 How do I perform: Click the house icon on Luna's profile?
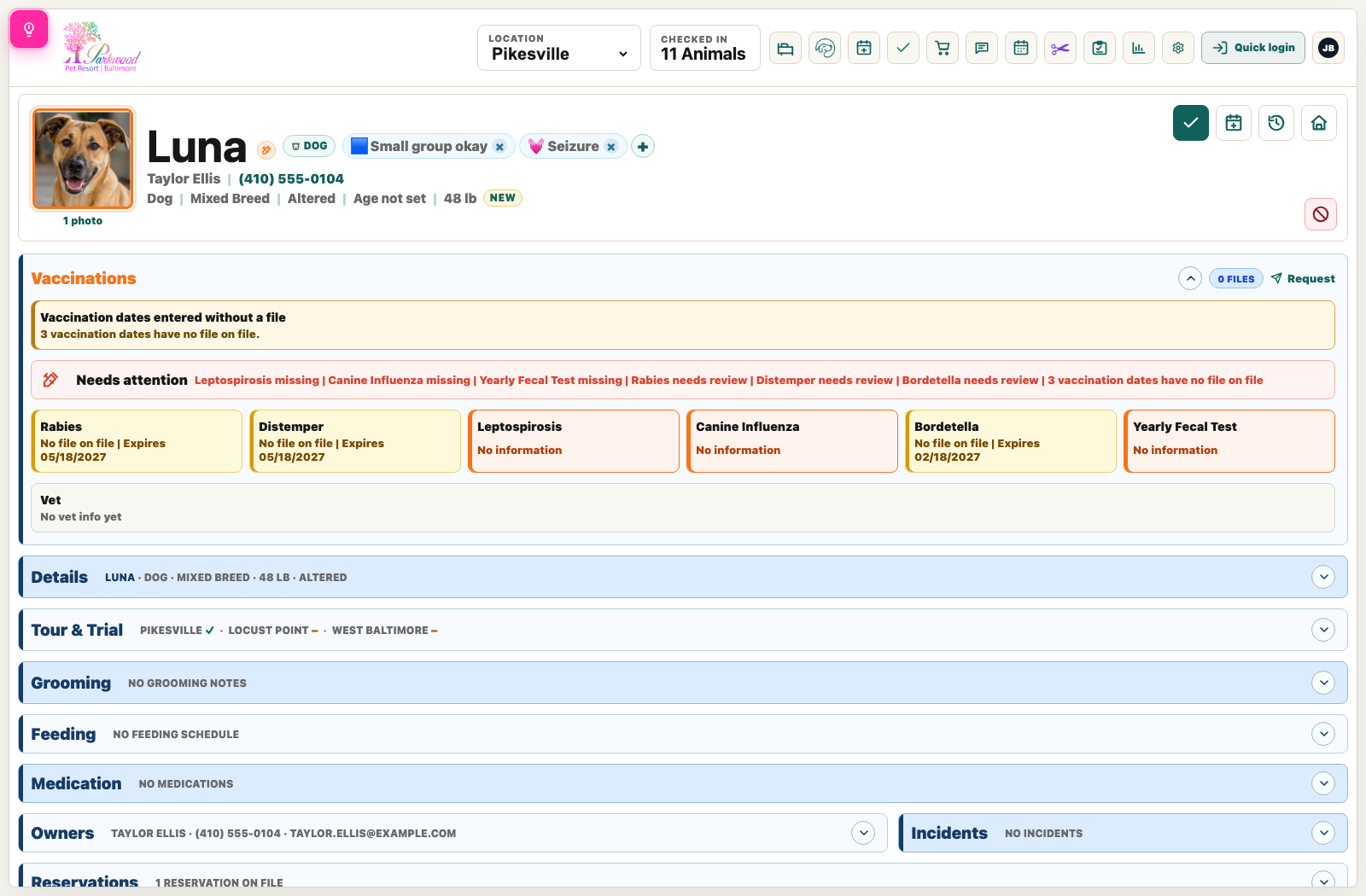(x=1319, y=123)
